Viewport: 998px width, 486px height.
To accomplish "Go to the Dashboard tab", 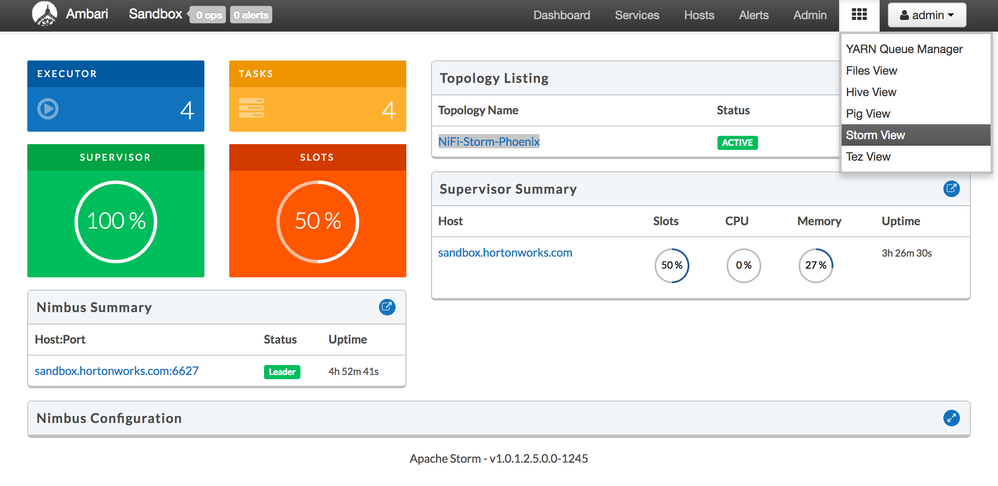I will (x=561, y=15).
